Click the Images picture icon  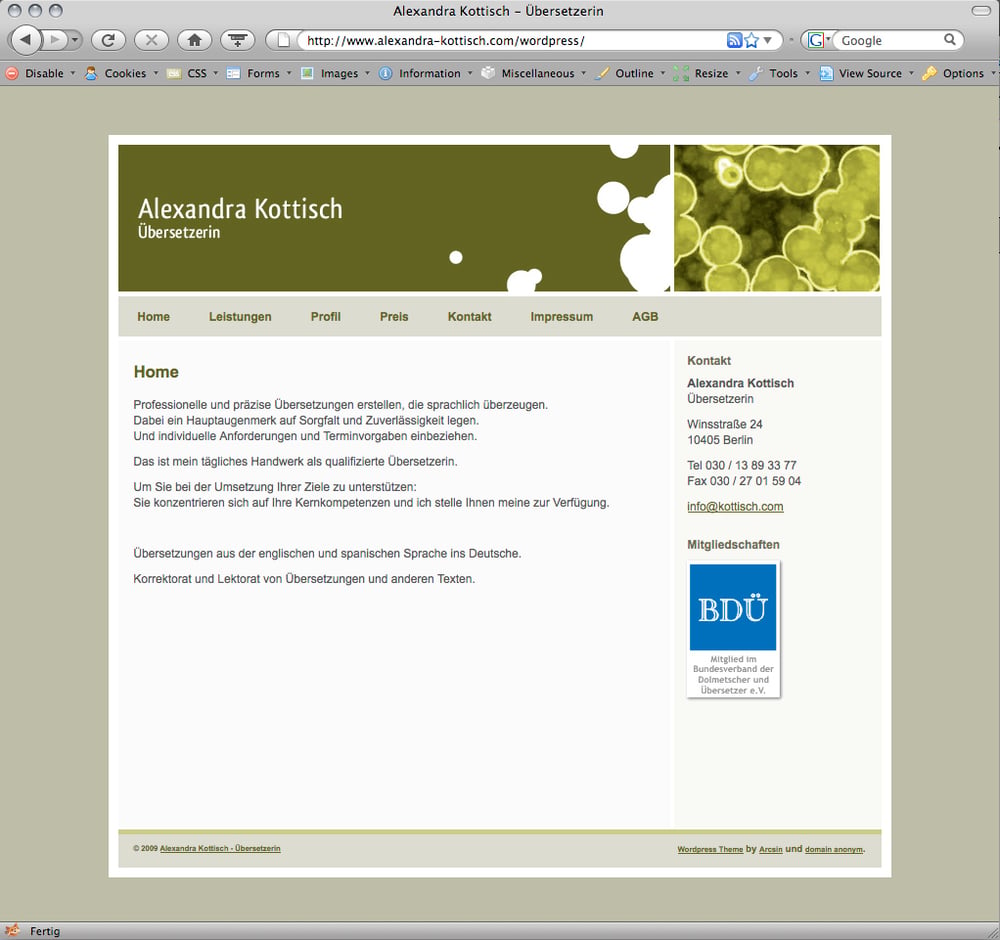click(x=307, y=73)
